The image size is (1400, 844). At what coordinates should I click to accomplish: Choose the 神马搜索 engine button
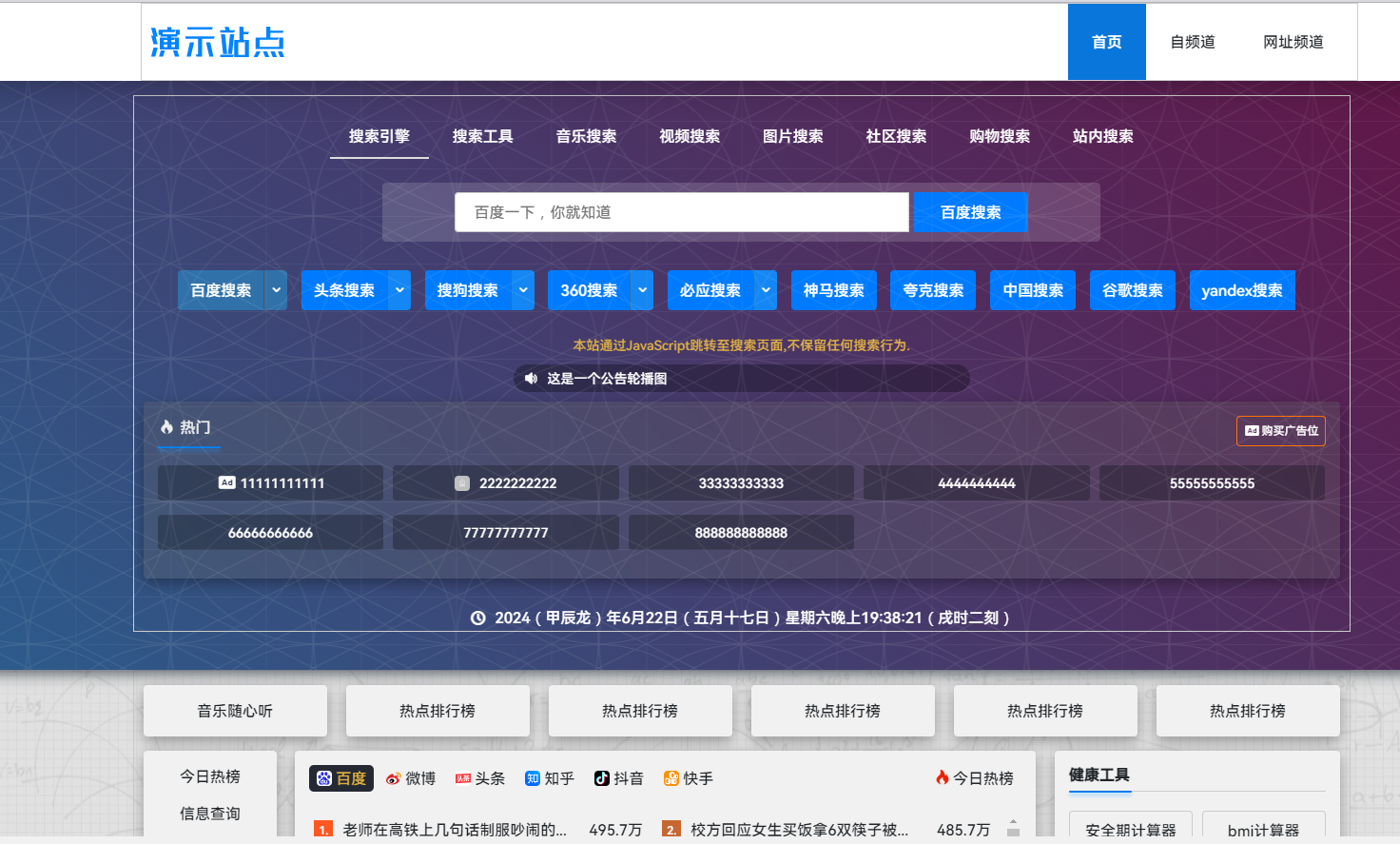[x=834, y=290]
